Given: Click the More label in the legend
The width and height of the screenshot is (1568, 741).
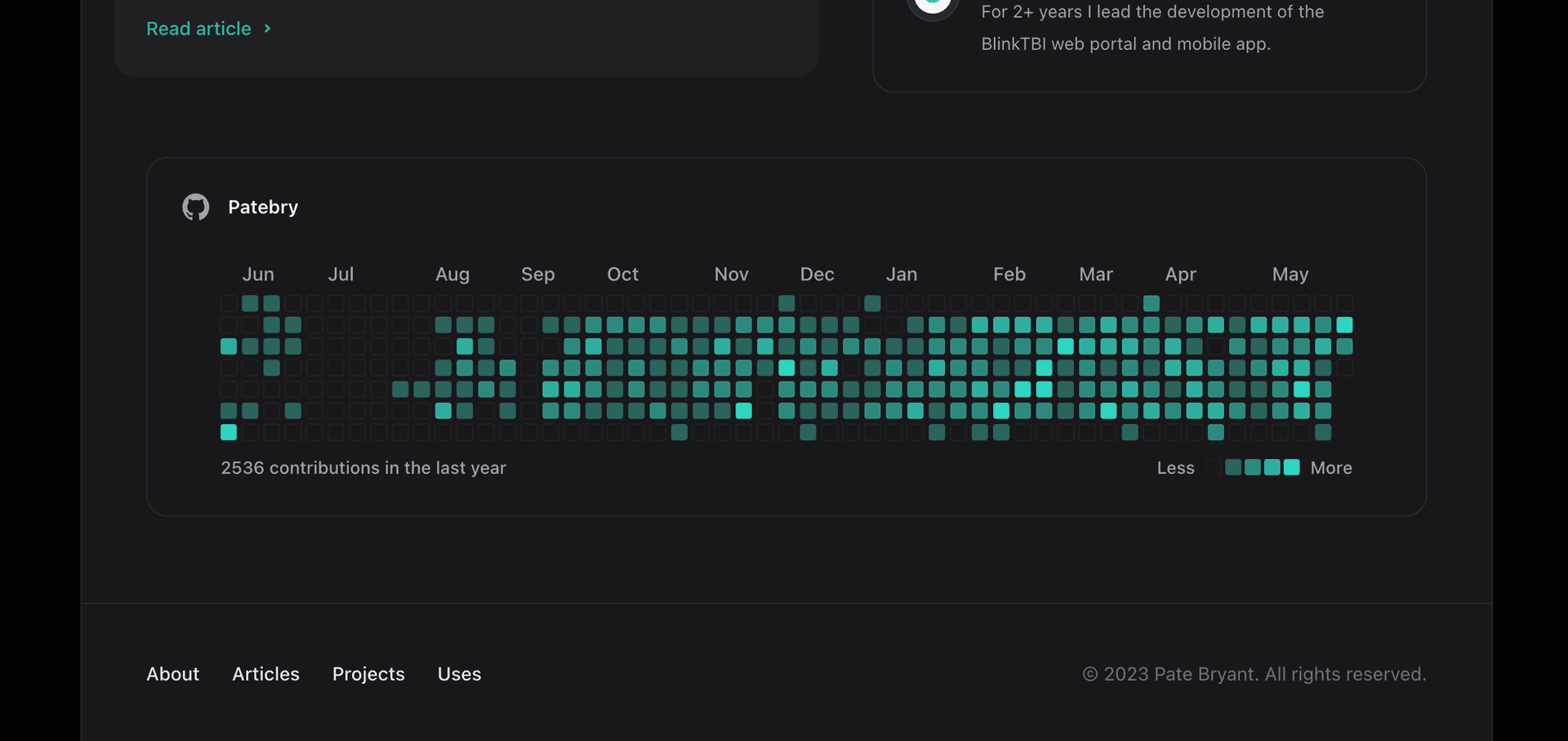Looking at the screenshot, I should pyautogui.click(x=1331, y=468).
